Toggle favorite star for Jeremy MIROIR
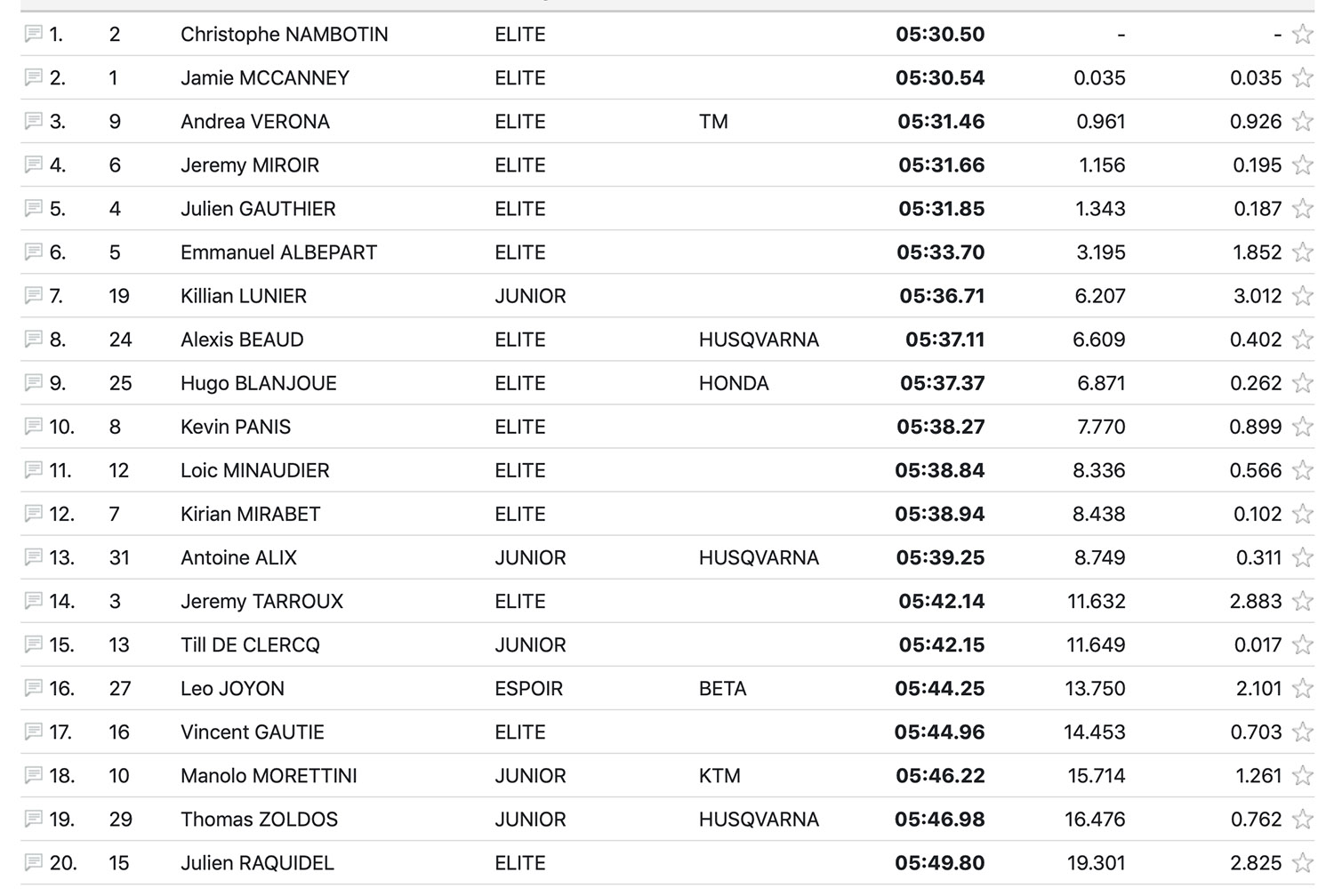 (x=1303, y=165)
